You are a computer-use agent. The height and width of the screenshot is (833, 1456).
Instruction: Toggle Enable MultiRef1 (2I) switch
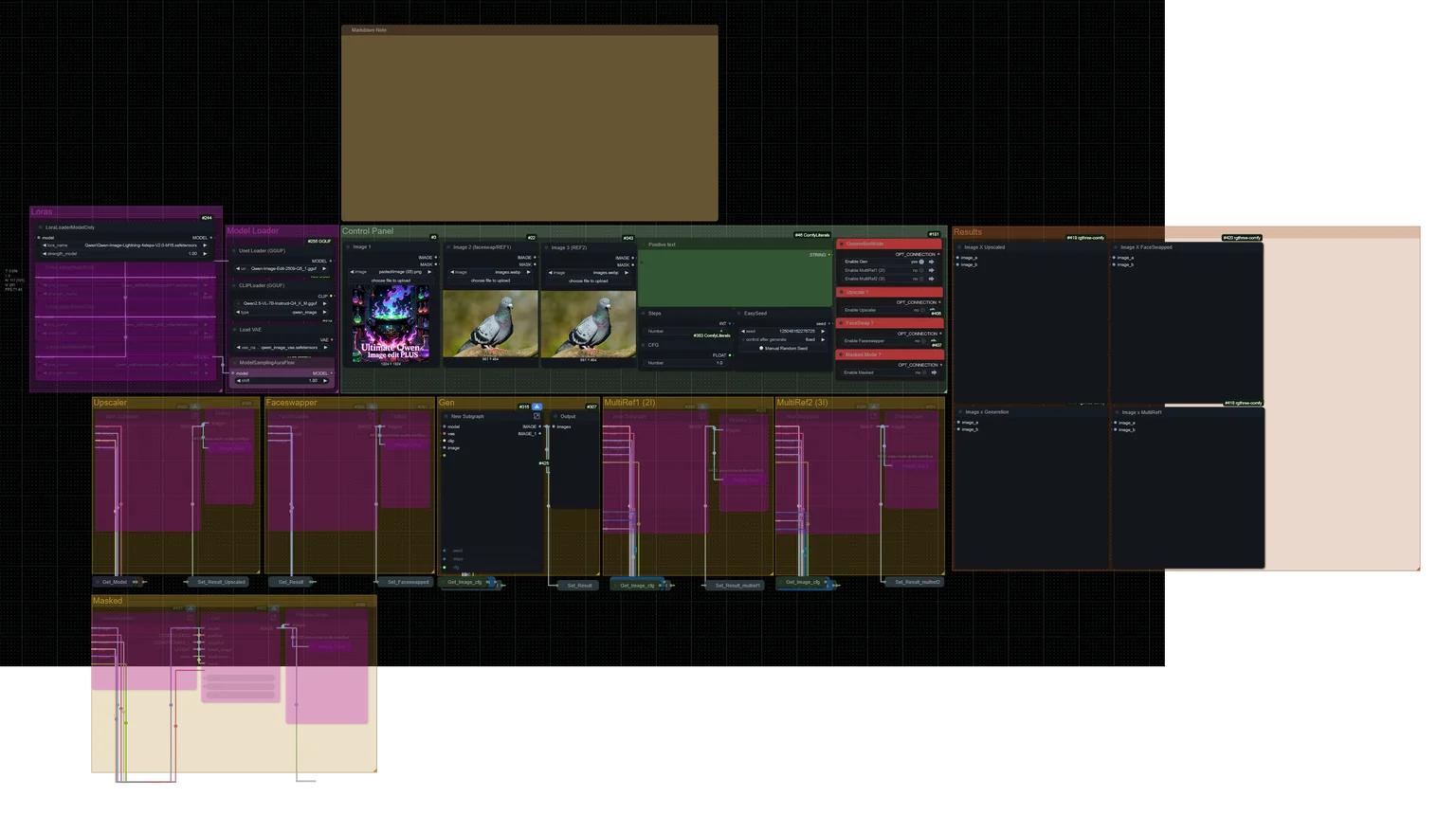(x=921, y=270)
